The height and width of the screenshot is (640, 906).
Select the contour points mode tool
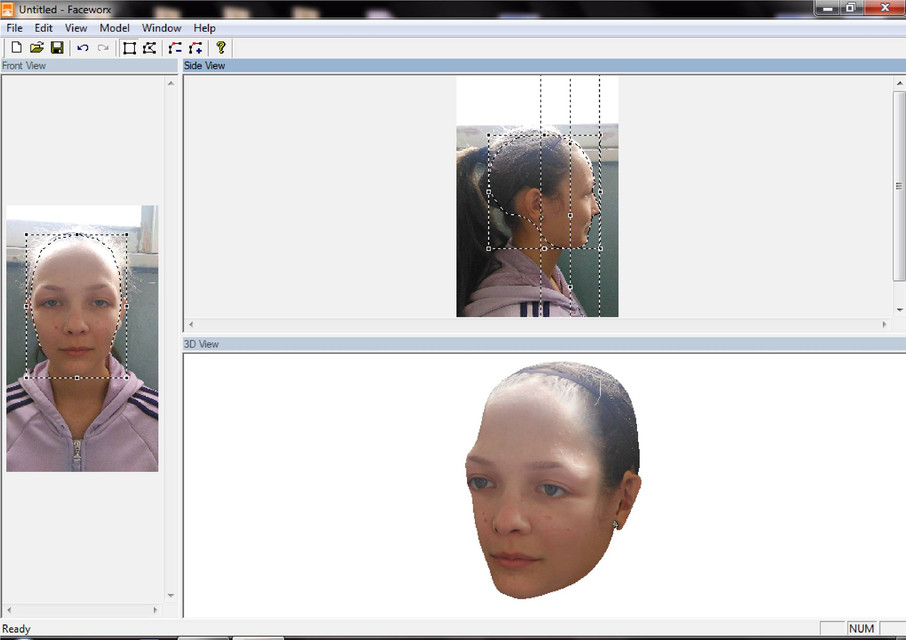point(149,47)
